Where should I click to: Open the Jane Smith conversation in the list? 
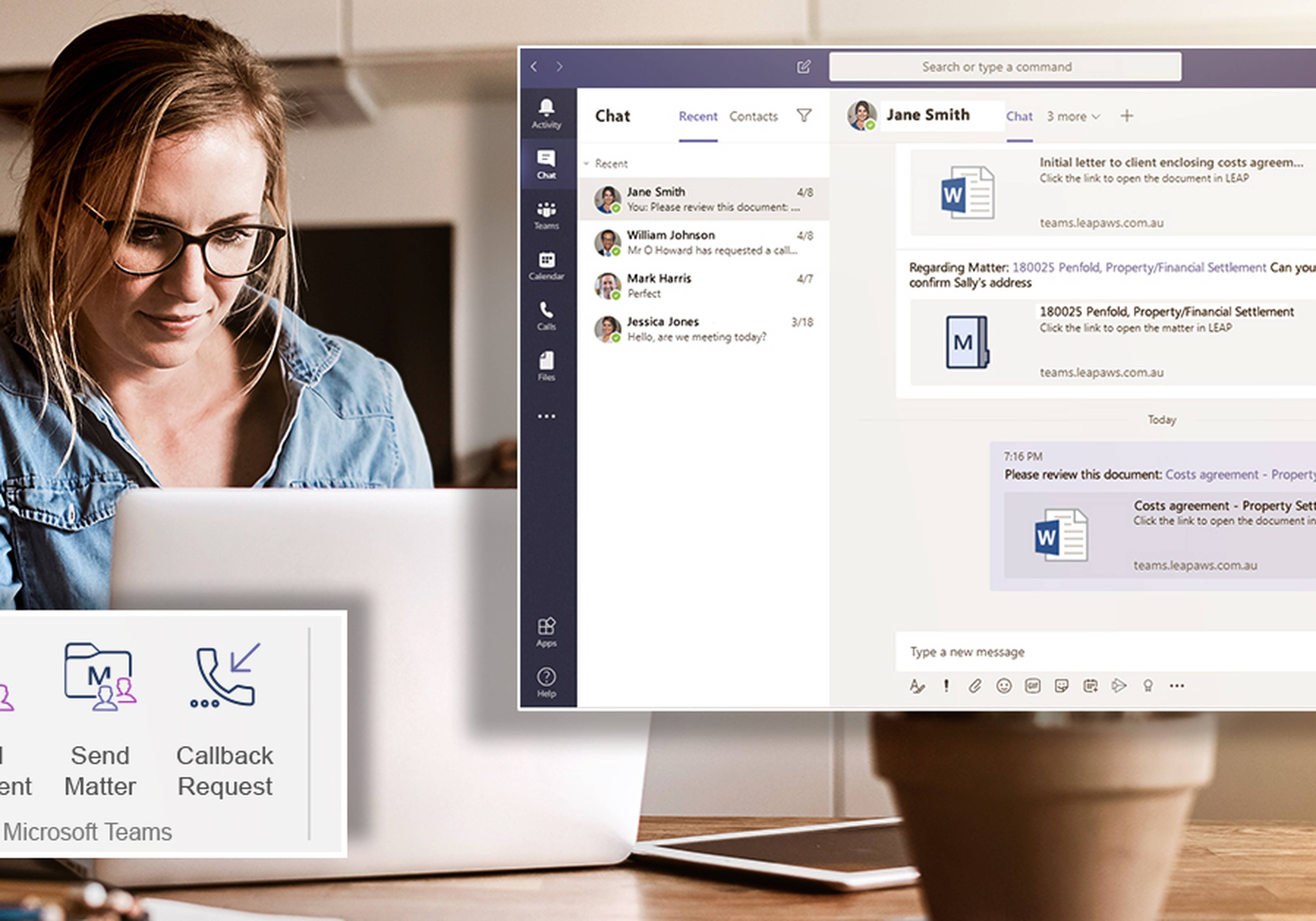pyautogui.click(x=703, y=199)
